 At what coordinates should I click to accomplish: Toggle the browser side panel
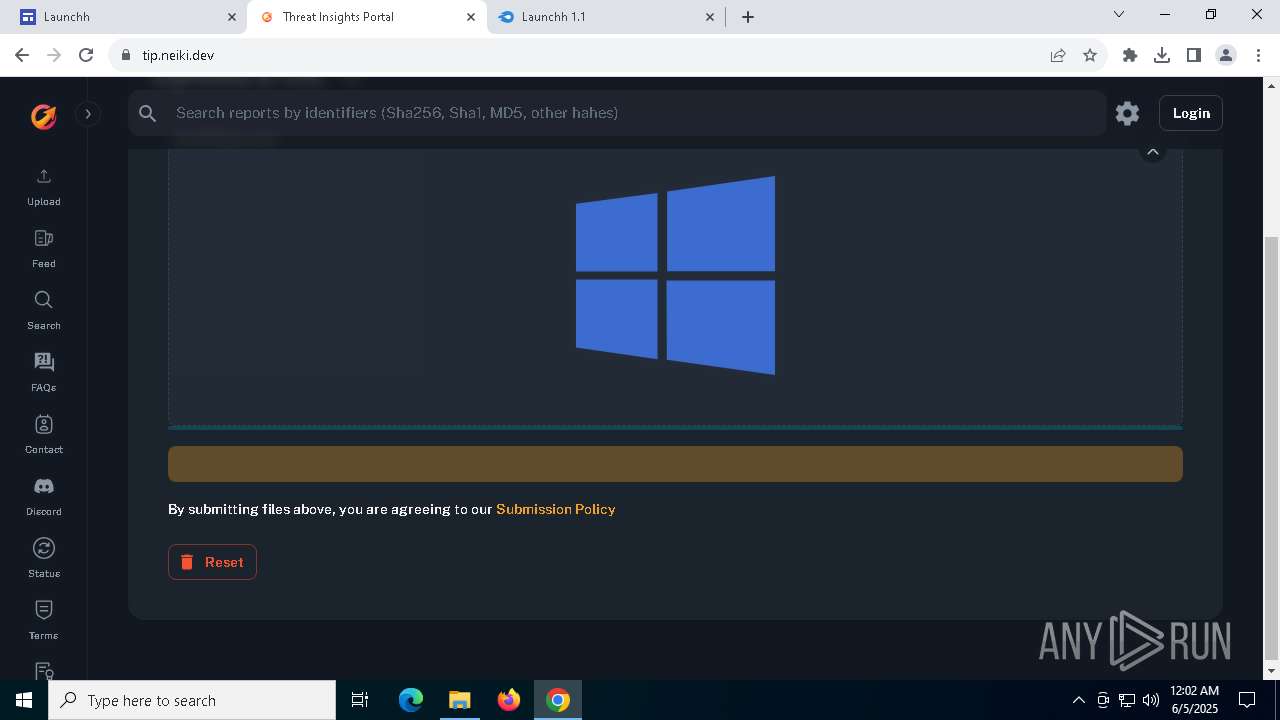click(x=1194, y=55)
